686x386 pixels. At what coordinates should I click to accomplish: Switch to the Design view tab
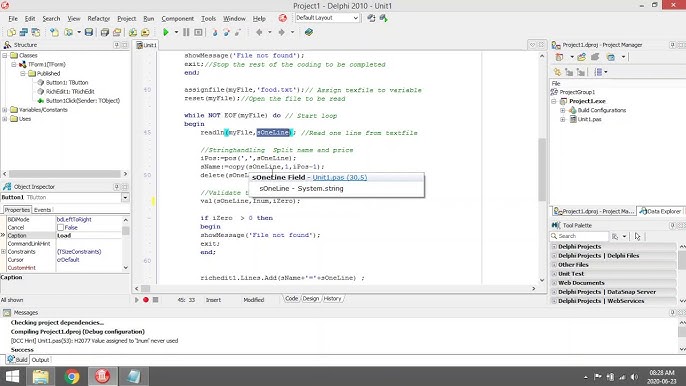coord(311,299)
